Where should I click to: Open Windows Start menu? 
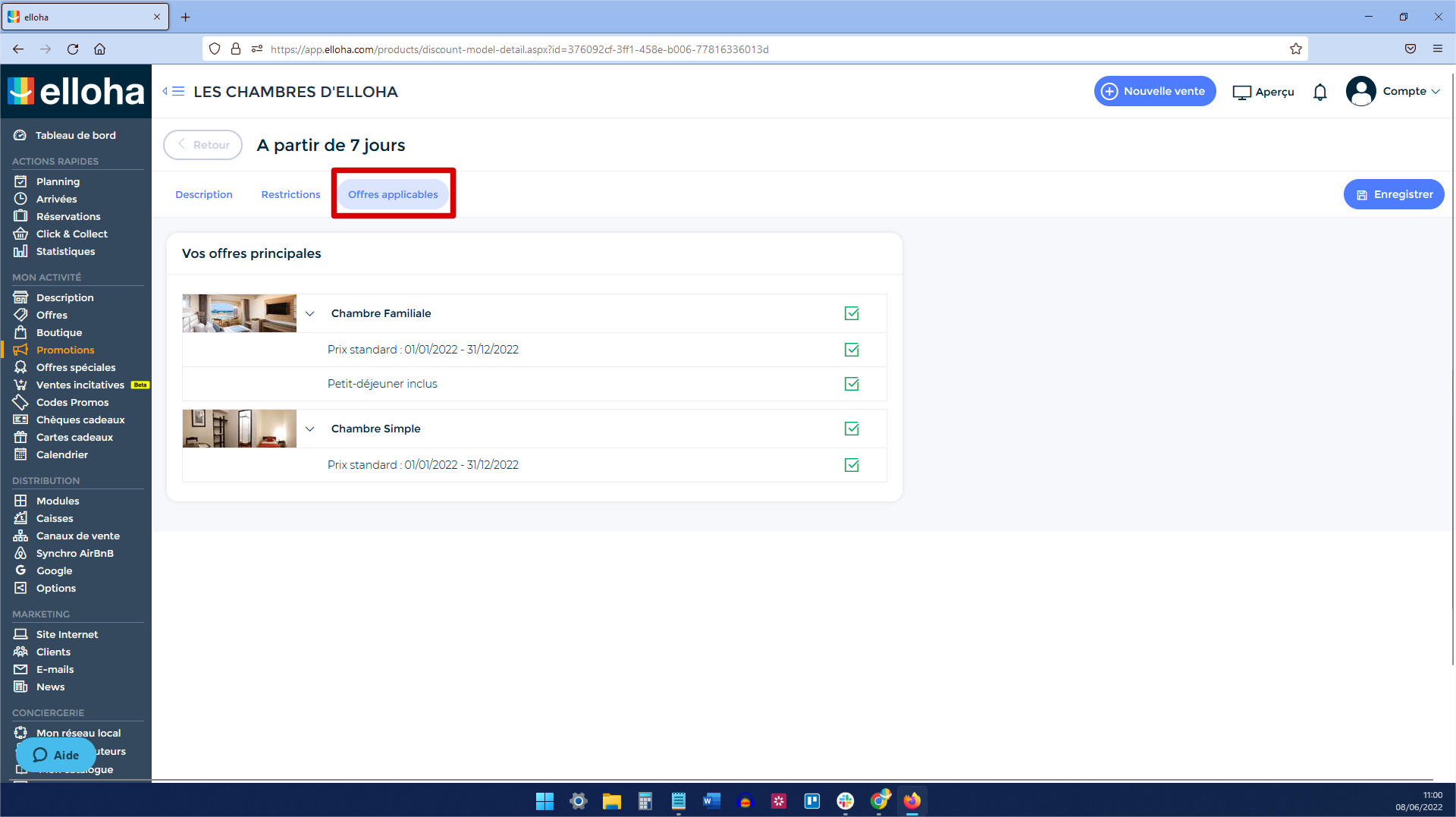(544, 801)
